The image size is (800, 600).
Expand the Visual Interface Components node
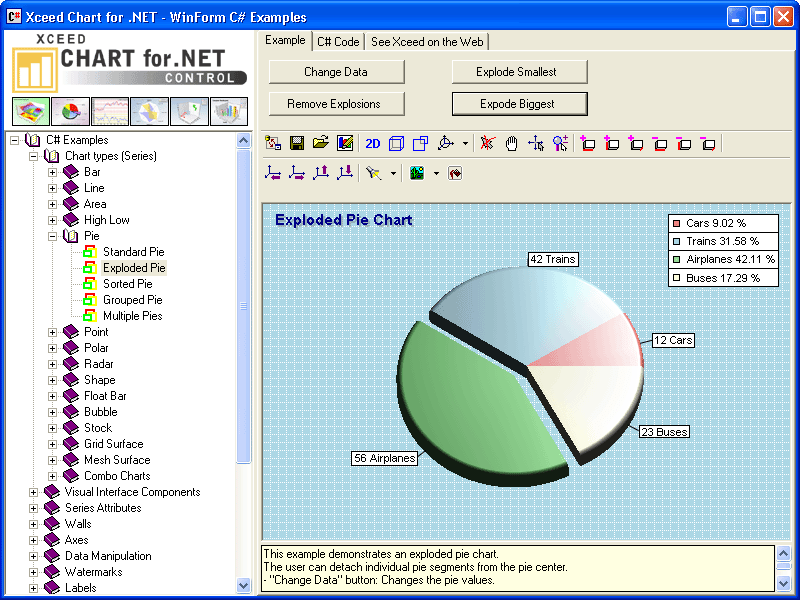pos(33,492)
